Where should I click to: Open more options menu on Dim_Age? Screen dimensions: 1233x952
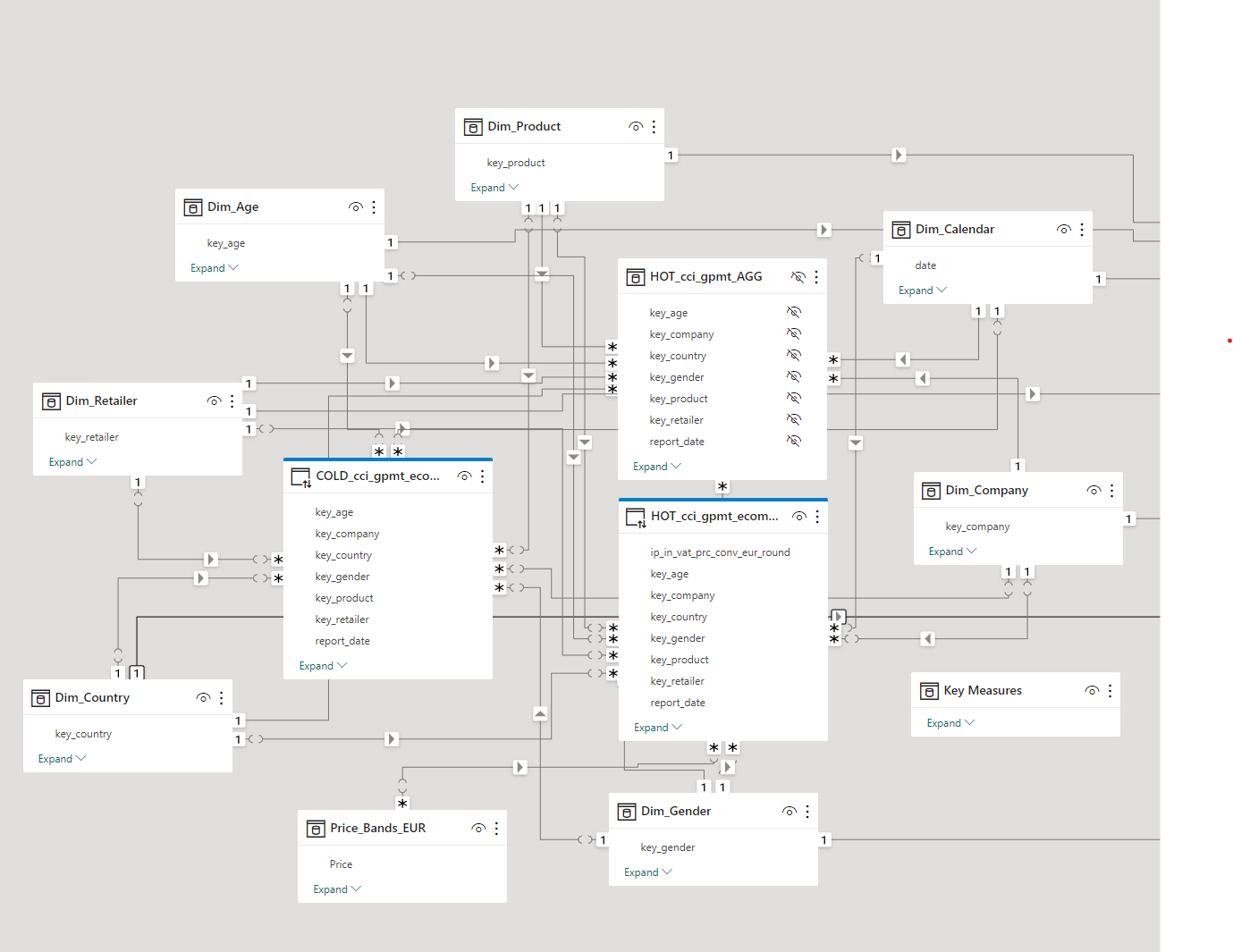374,207
